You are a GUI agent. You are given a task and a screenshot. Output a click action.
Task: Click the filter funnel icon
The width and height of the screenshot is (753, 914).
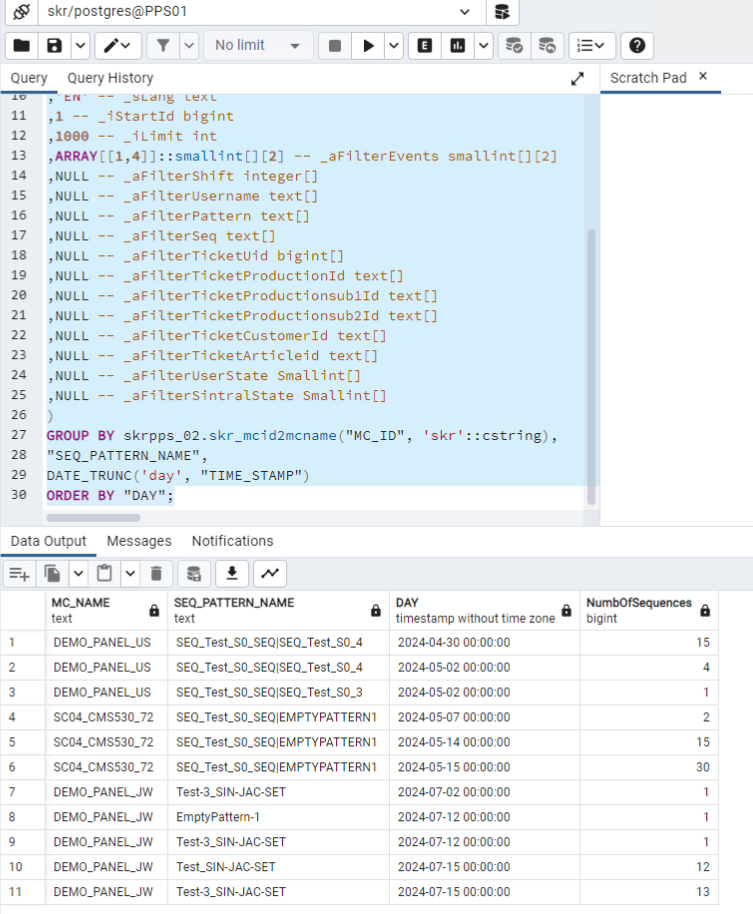coord(163,45)
